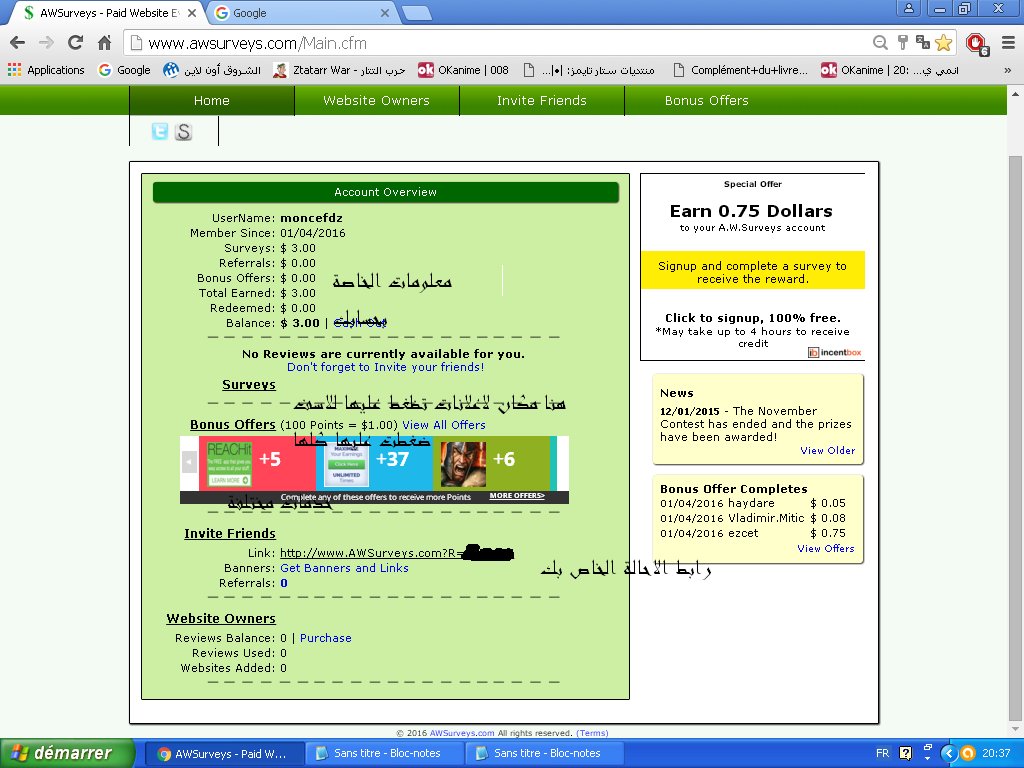Click the saved password key icon

(903, 43)
